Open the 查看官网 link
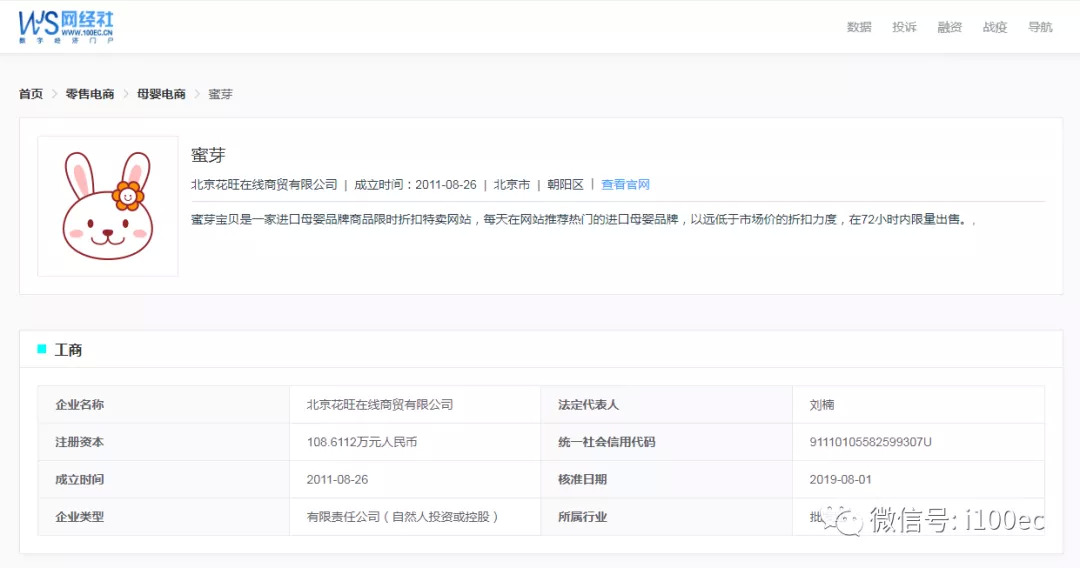 625,185
